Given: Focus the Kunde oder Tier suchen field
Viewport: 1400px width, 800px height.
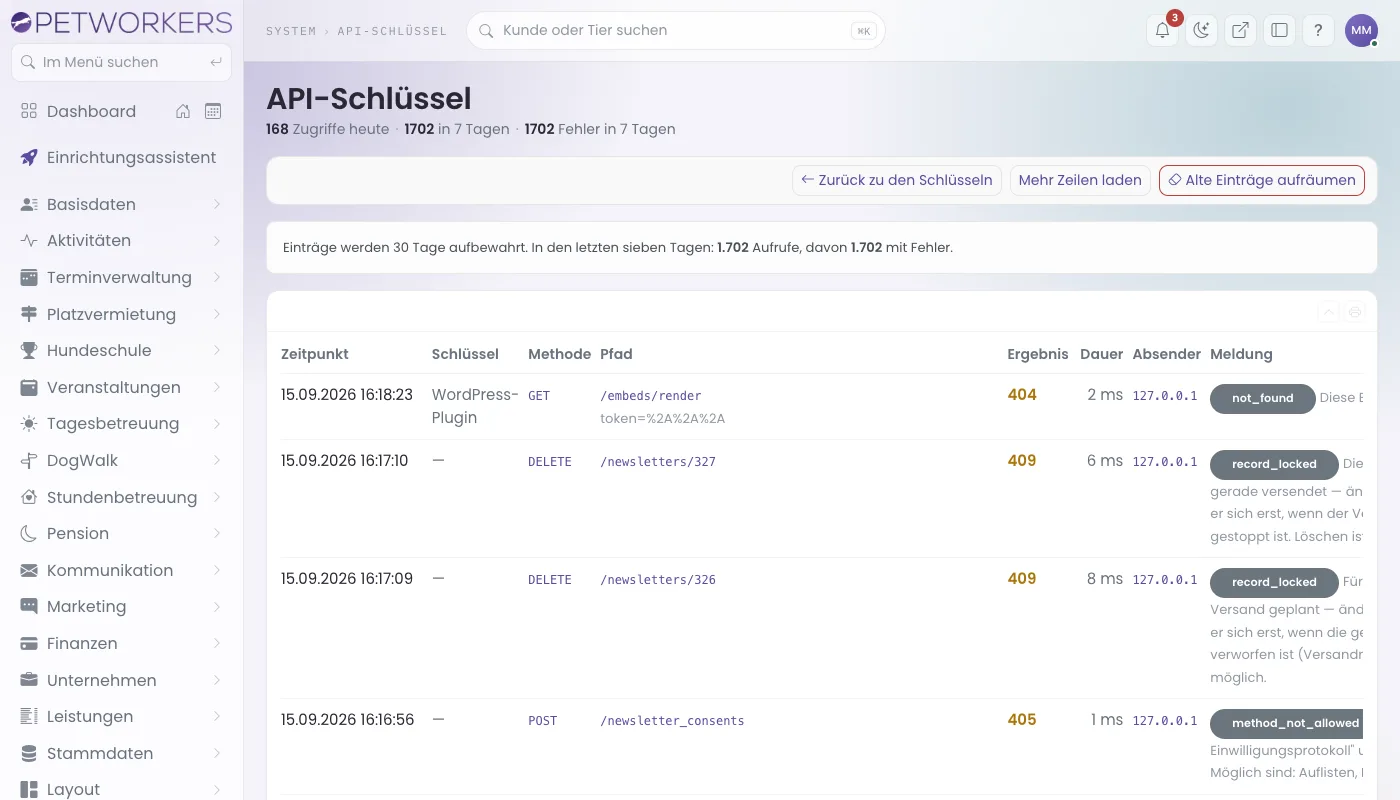Looking at the screenshot, I should click(x=676, y=30).
